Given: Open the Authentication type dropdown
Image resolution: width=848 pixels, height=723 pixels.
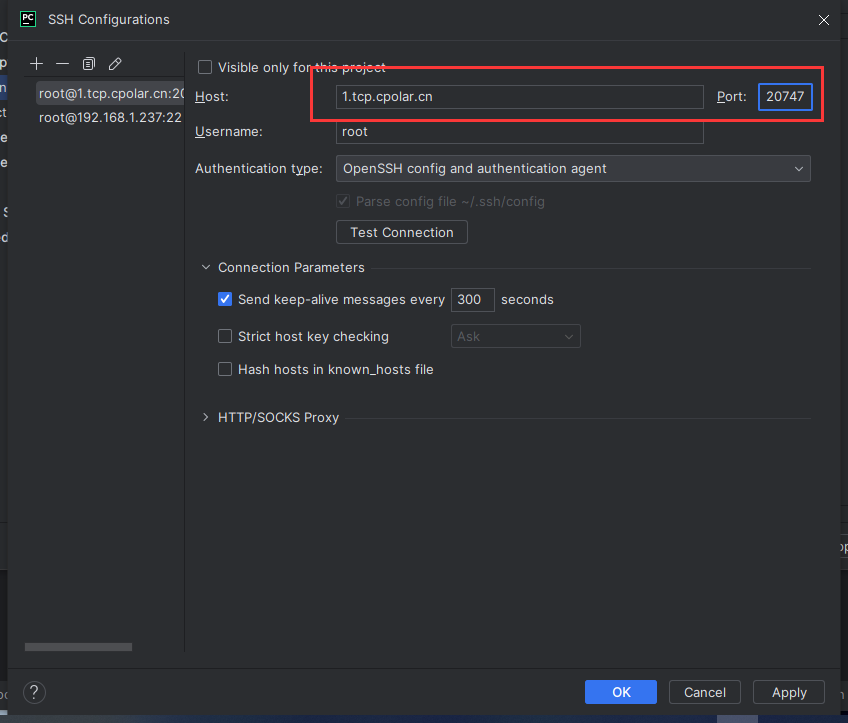Looking at the screenshot, I should (x=573, y=169).
